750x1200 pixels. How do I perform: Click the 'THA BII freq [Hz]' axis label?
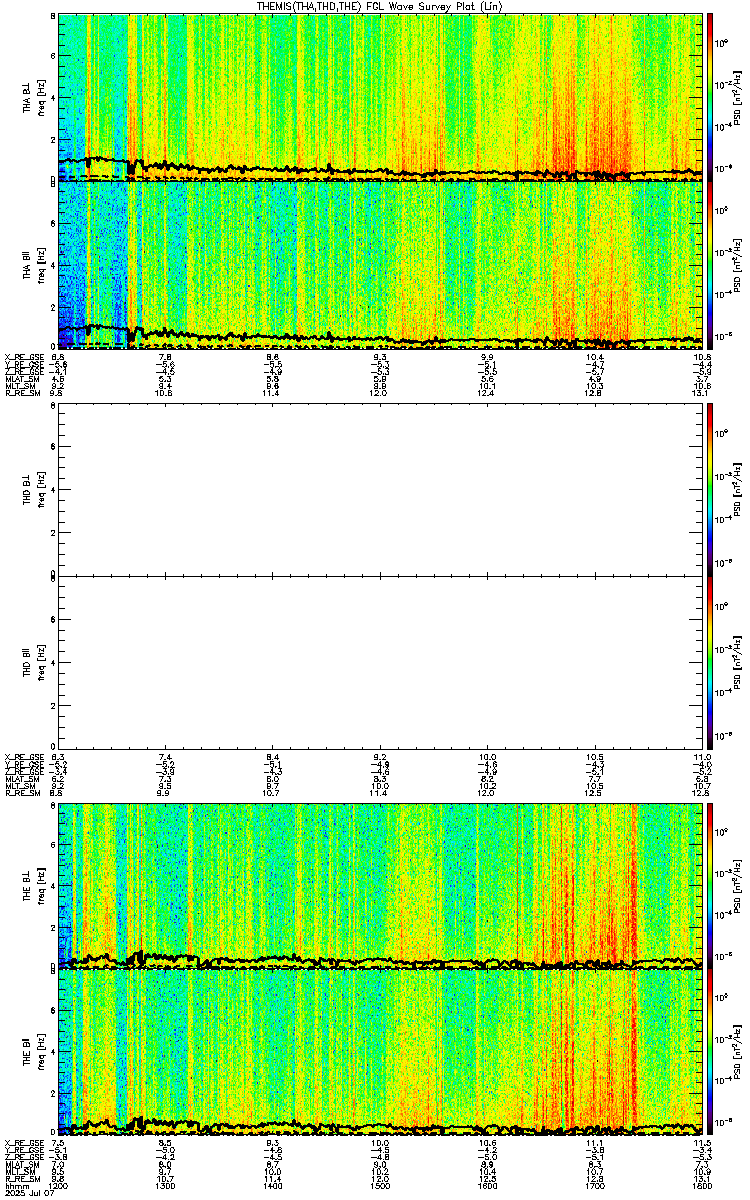[34, 265]
